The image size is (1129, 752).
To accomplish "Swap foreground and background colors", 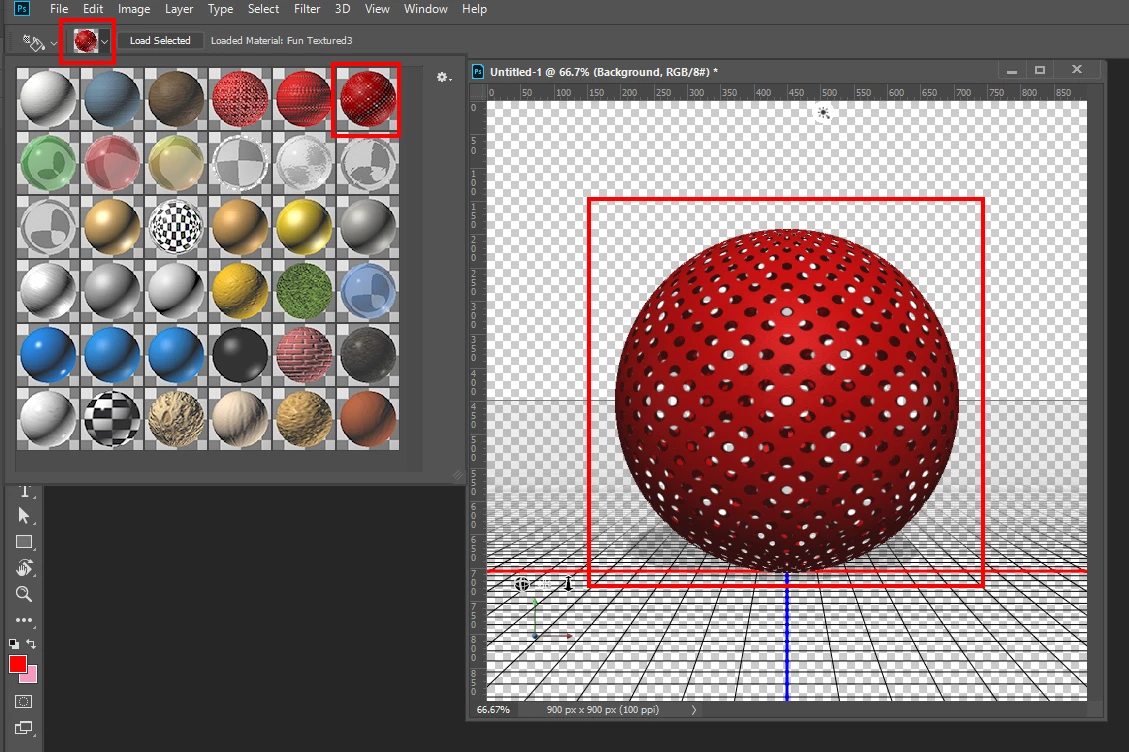I will pyautogui.click(x=31, y=643).
